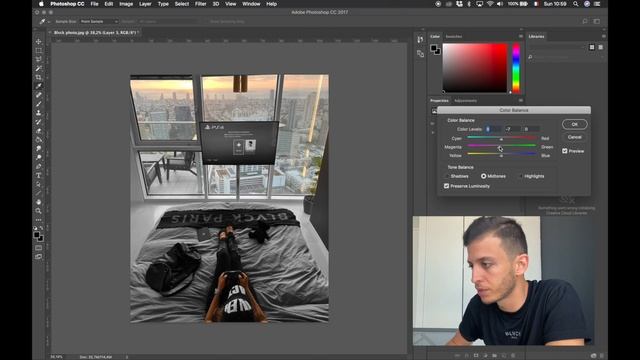The width and height of the screenshot is (640, 360).
Task: Select the Type tool
Action: point(39,176)
